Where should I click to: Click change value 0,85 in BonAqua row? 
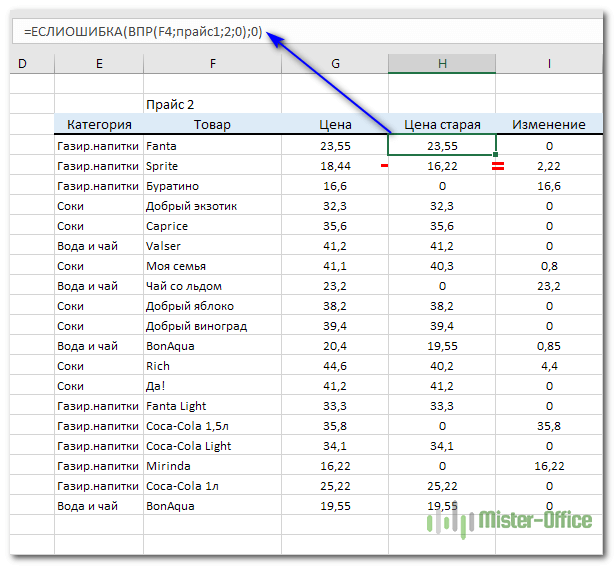[x=549, y=345]
